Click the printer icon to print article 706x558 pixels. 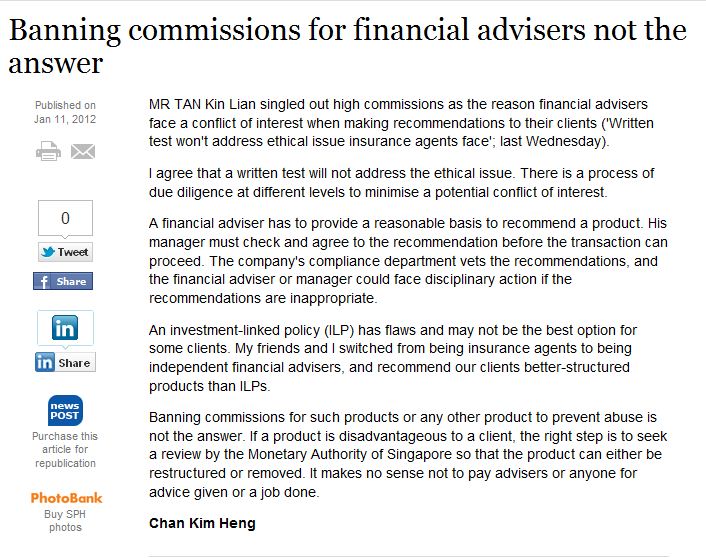(x=48, y=152)
